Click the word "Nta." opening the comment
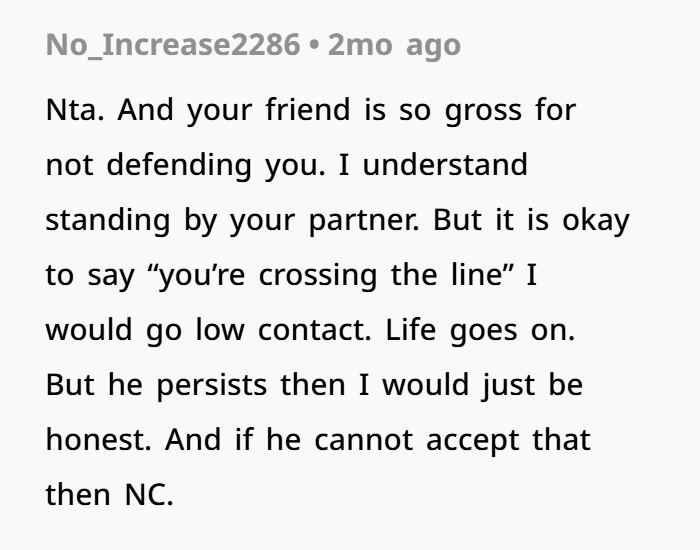Screen dimensions: 700x550 (x=75, y=110)
